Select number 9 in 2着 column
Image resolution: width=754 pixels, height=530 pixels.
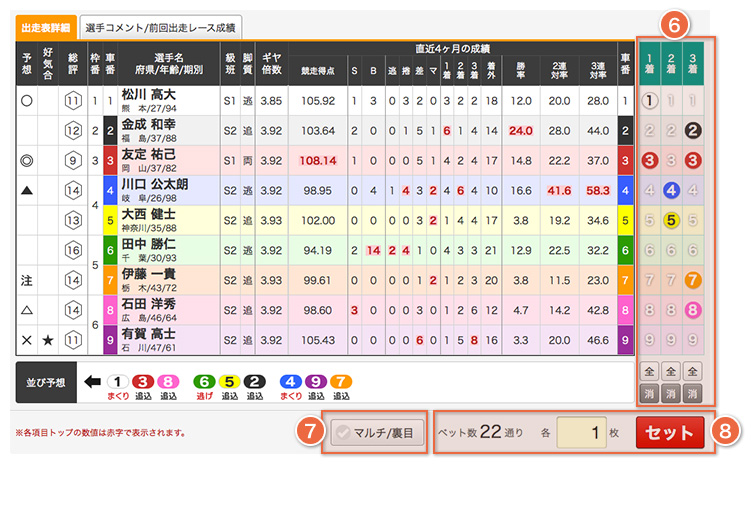click(671, 340)
